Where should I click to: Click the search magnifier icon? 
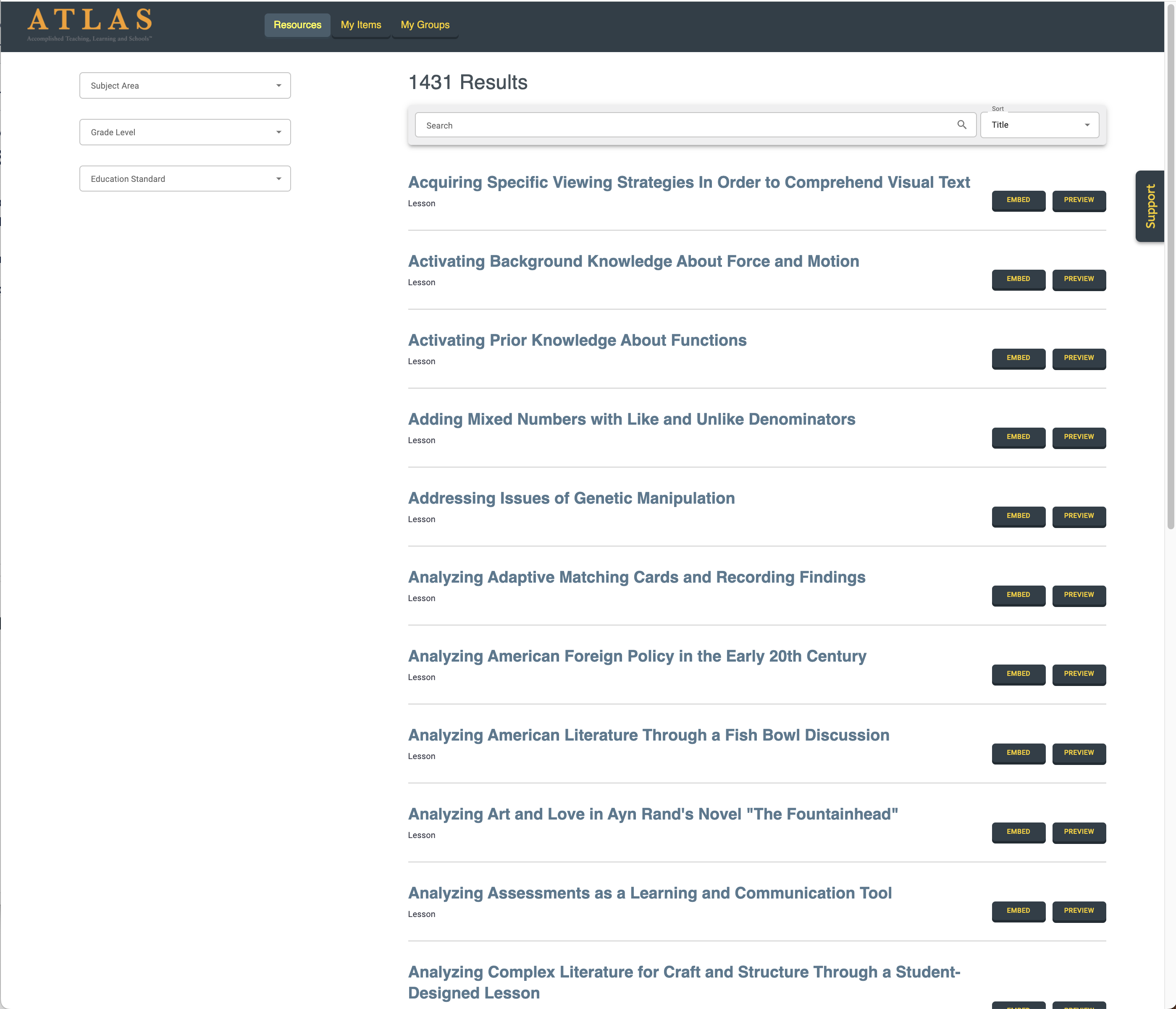(961, 125)
